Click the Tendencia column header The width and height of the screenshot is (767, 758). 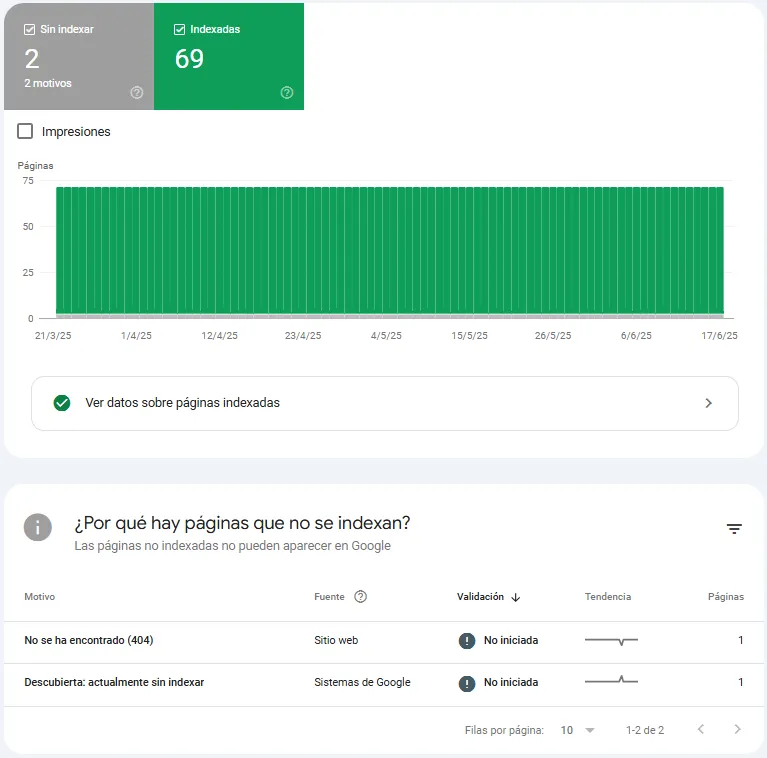point(608,597)
